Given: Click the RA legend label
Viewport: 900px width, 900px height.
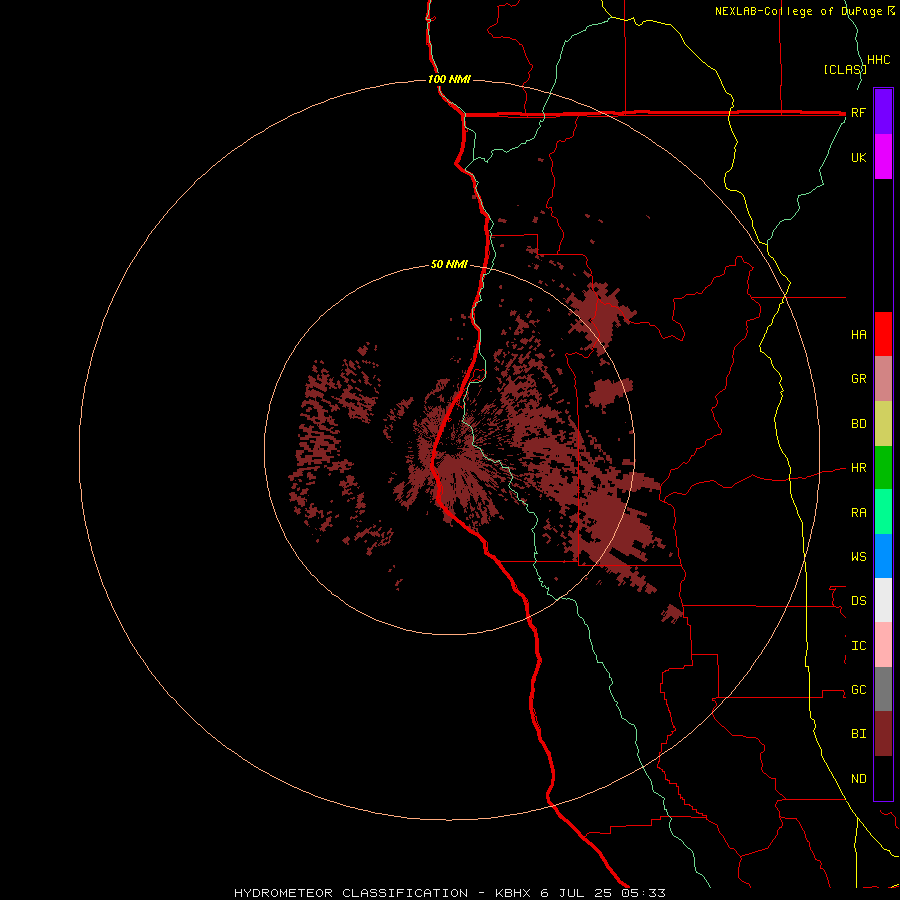Looking at the screenshot, I should point(858,513).
